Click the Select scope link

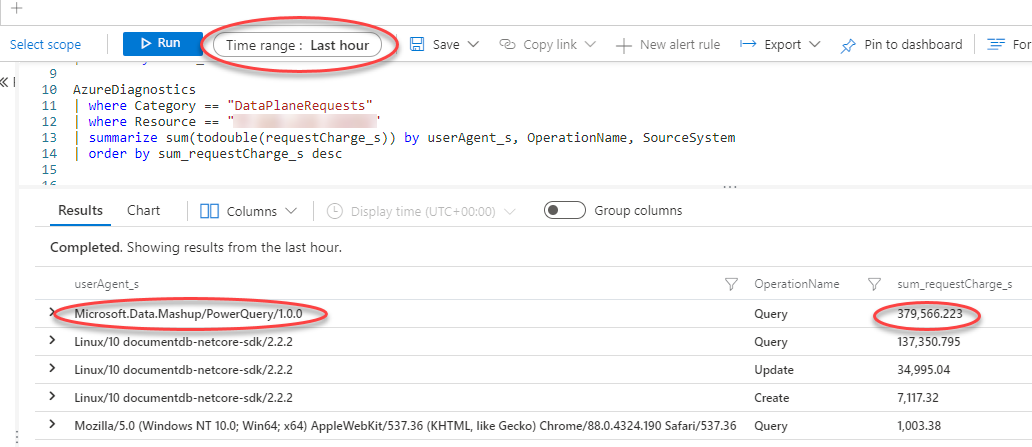(x=45, y=45)
